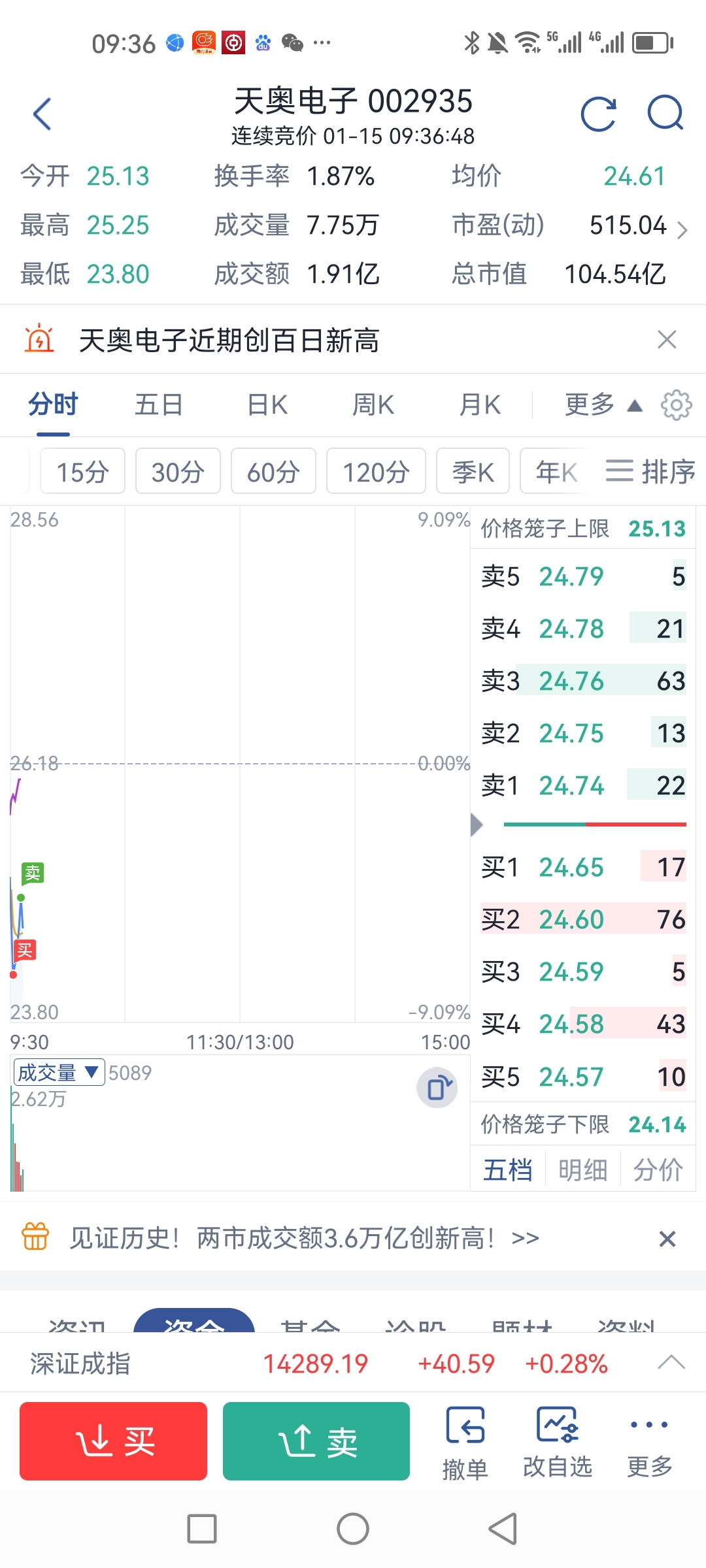Expand the 深证成指 index bar

point(671,1362)
